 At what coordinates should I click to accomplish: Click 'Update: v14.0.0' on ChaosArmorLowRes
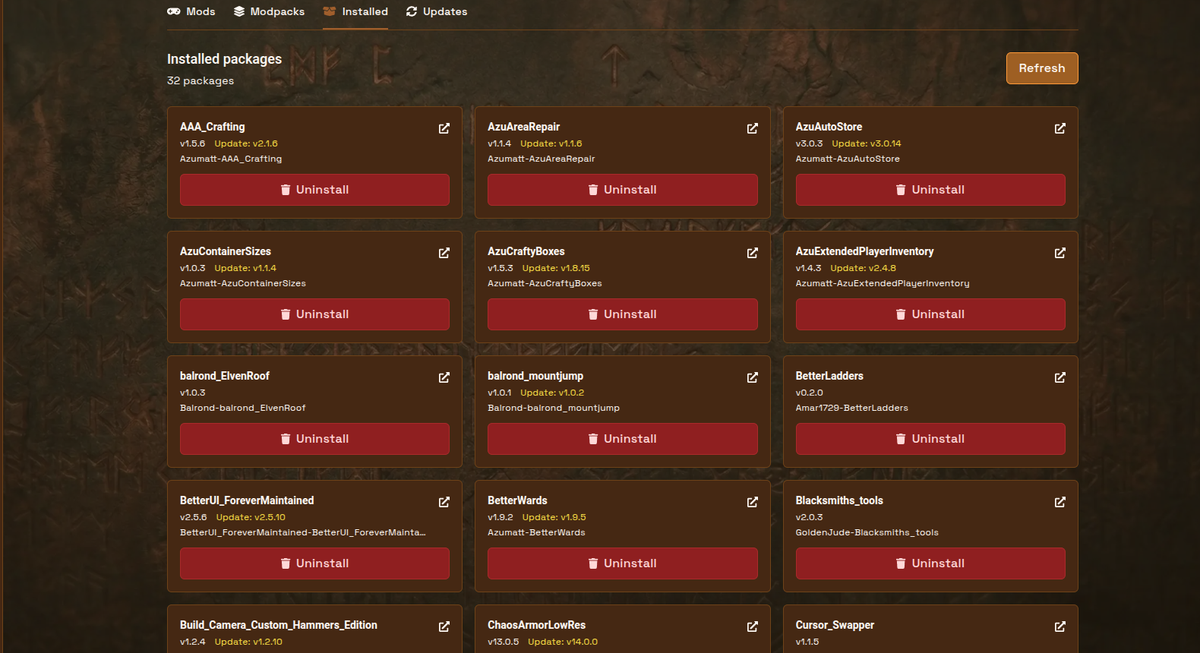pos(563,642)
